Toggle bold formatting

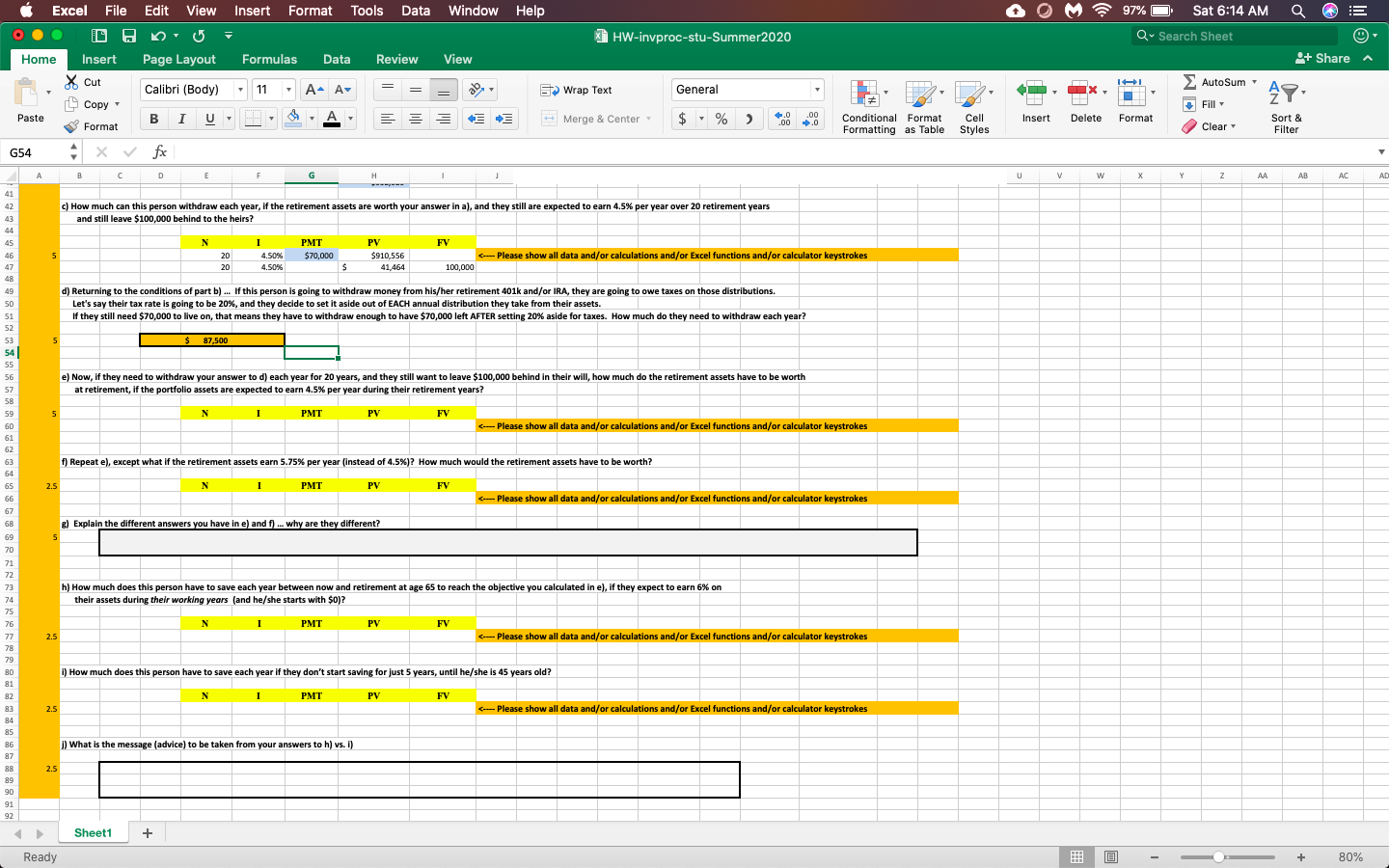tap(153, 119)
